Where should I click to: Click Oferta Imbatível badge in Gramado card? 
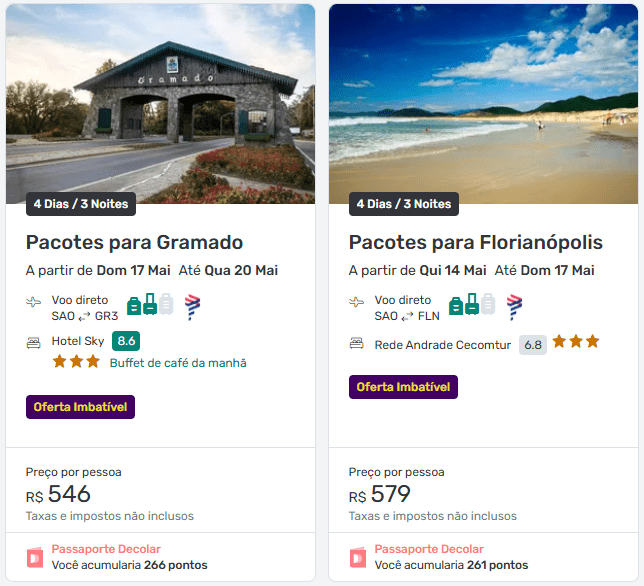pos(80,407)
